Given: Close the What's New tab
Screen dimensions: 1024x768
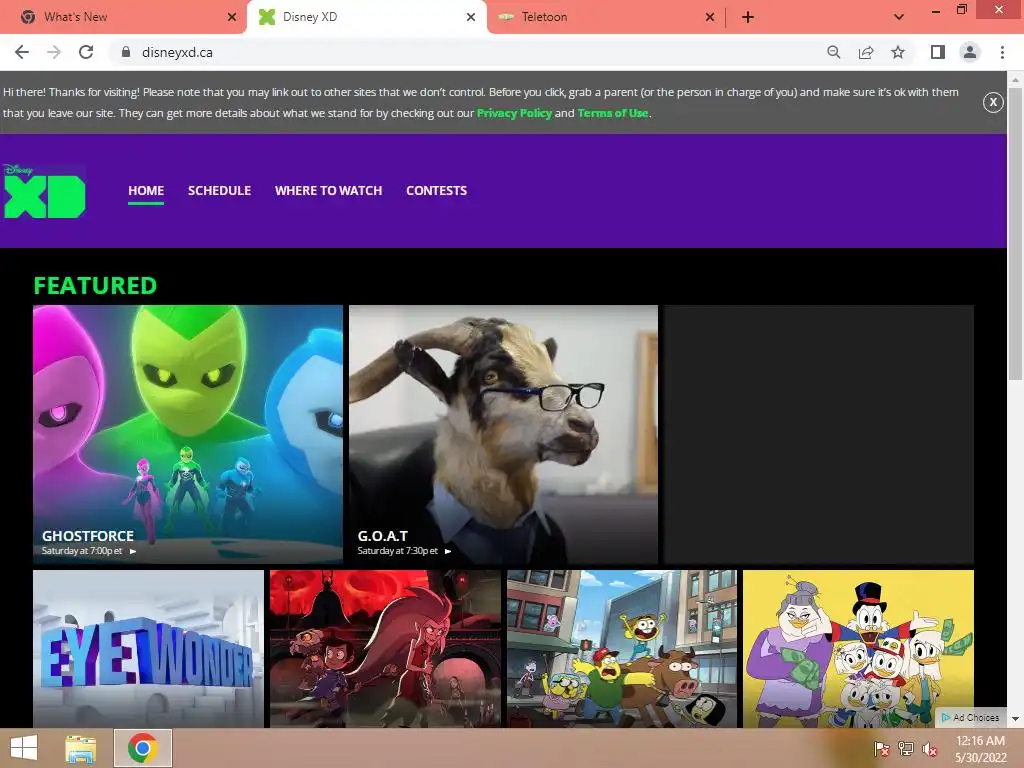Looking at the screenshot, I should (x=232, y=17).
